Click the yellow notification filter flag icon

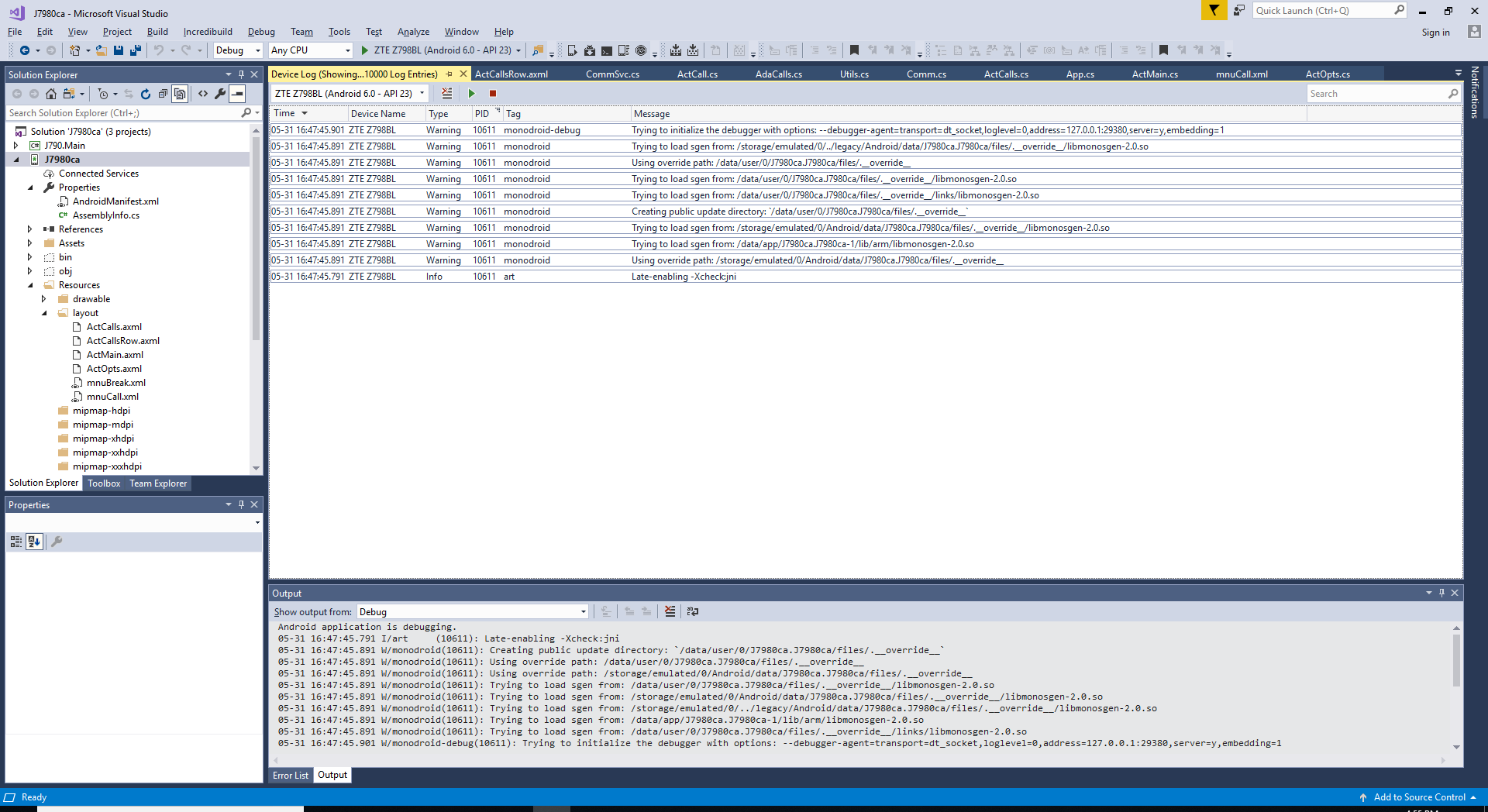[1214, 10]
